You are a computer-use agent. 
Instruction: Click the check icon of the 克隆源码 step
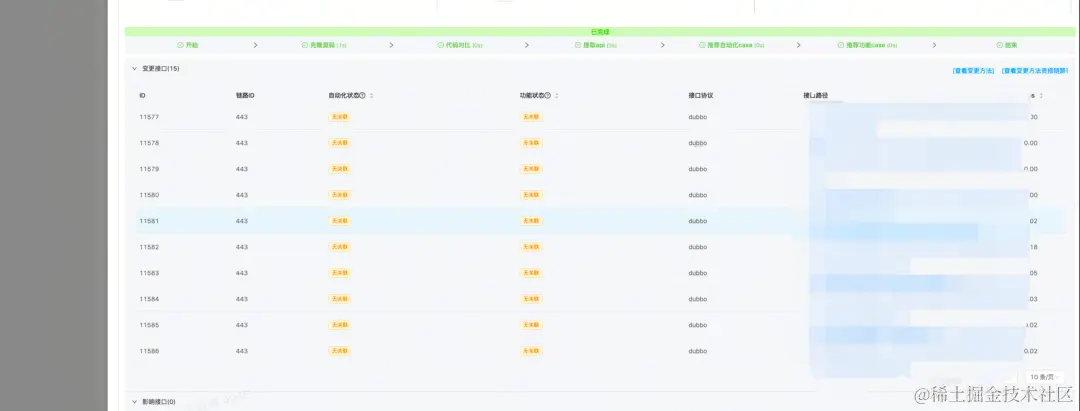point(304,45)
